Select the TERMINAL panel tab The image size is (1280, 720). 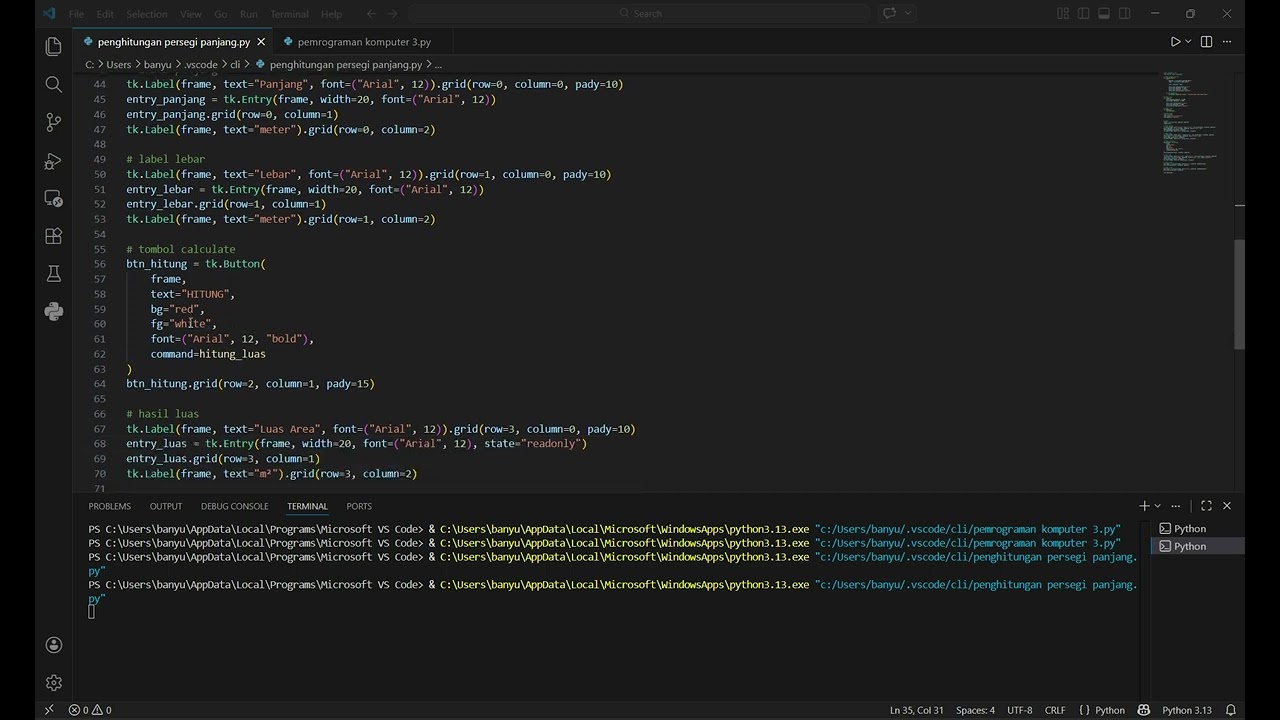click(x=307, y=506)
